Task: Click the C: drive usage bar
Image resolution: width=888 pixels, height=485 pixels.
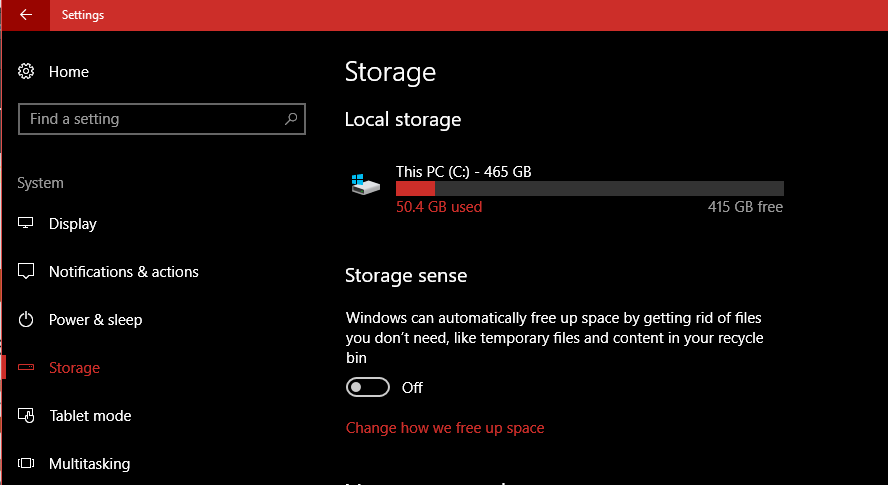Action: [x=589, y=188]
